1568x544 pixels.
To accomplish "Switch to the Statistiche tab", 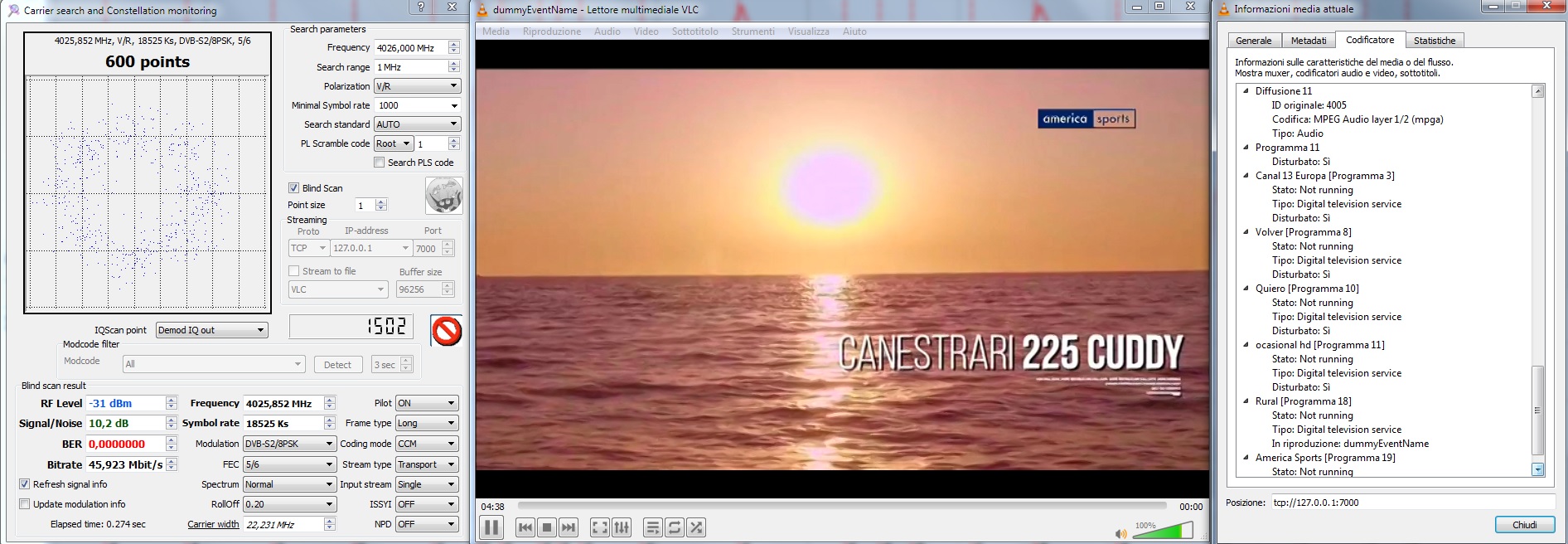I will point(1435,41).
